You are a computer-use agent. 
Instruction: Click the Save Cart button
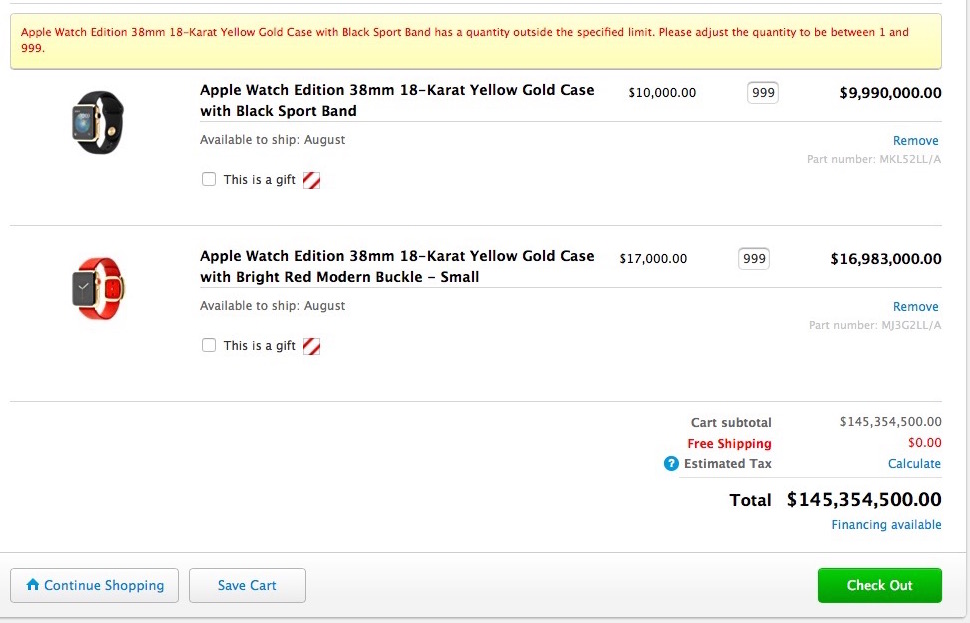[247, 585]
